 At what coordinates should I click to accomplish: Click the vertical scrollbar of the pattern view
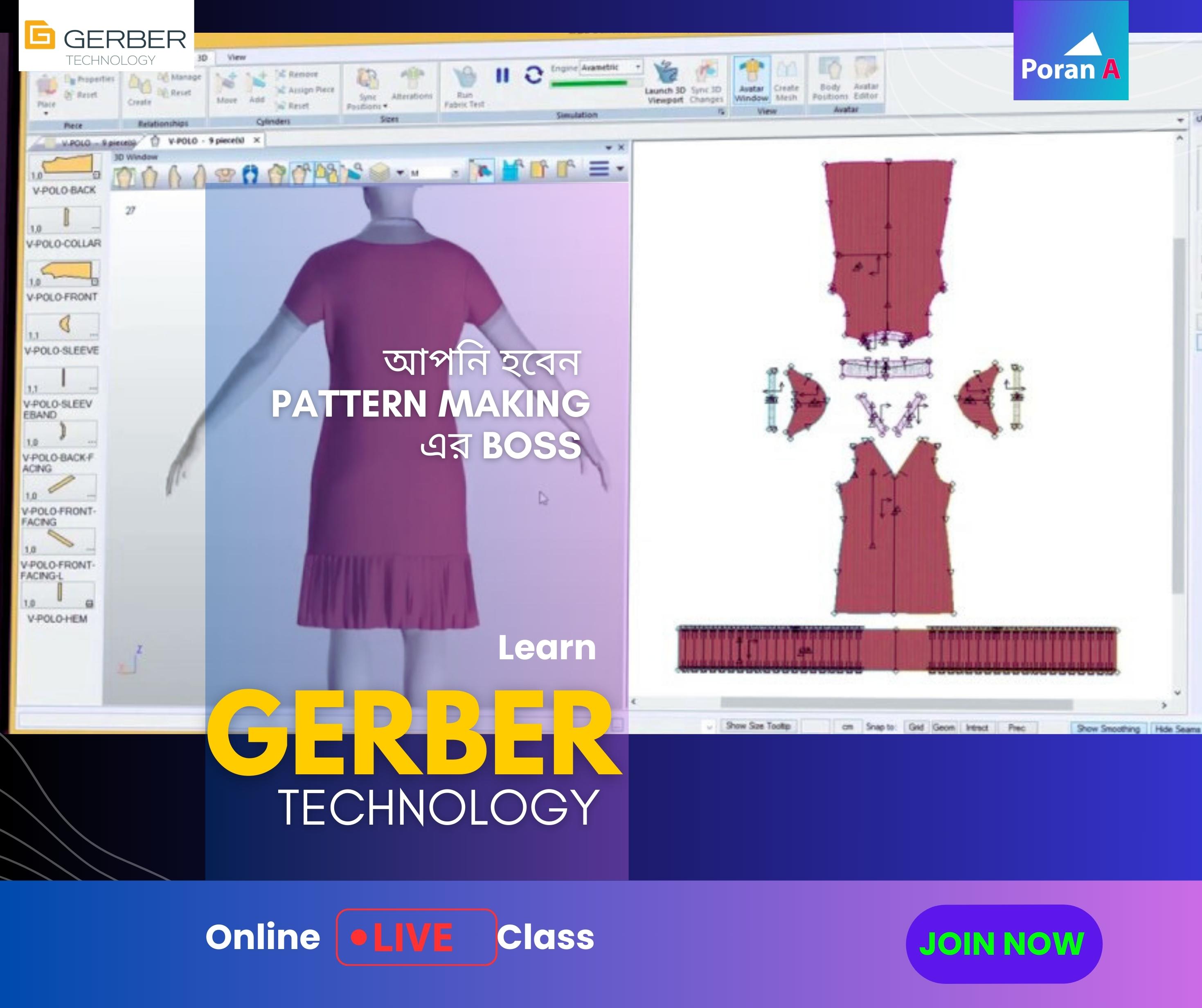pos(1179,415)
